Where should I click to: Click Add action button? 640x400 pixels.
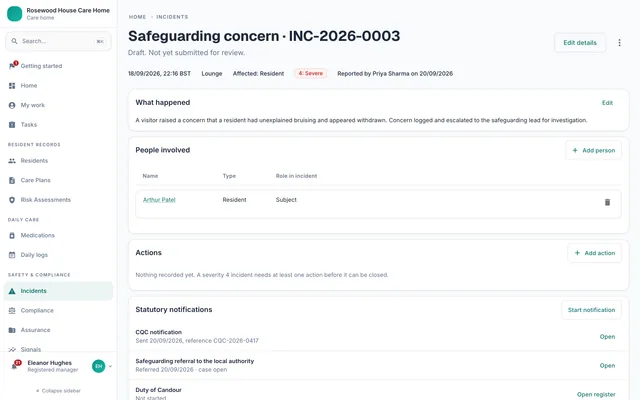[594, 253]
